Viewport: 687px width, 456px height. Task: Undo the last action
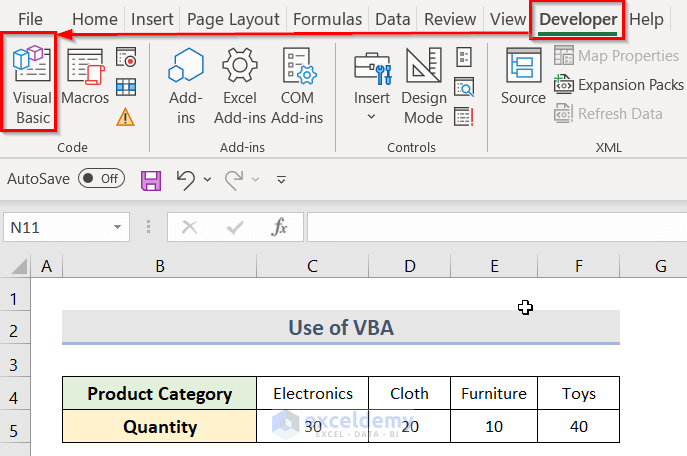(x=186, y=180)
